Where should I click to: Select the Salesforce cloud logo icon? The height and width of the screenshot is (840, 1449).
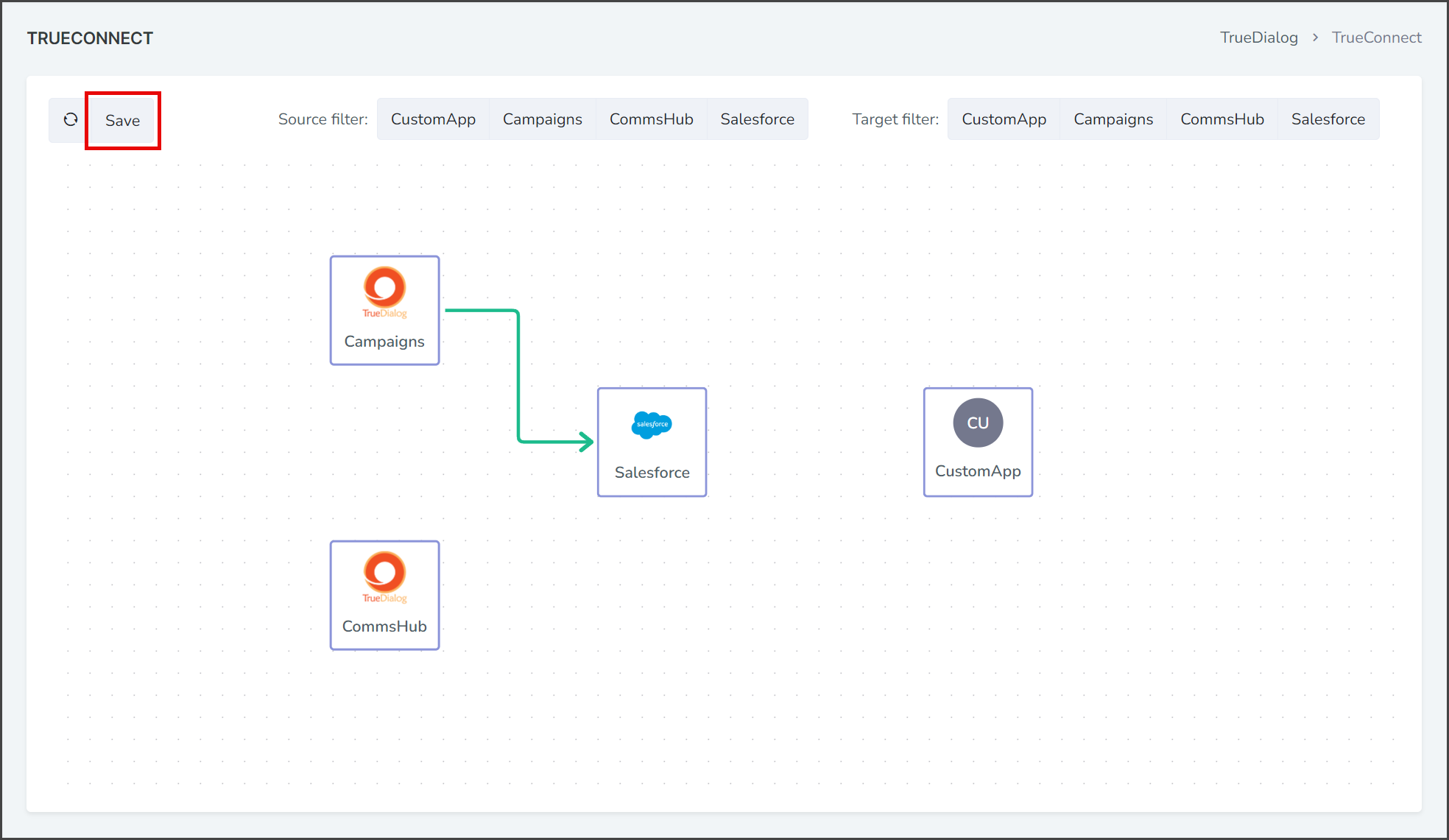(652, 425)
